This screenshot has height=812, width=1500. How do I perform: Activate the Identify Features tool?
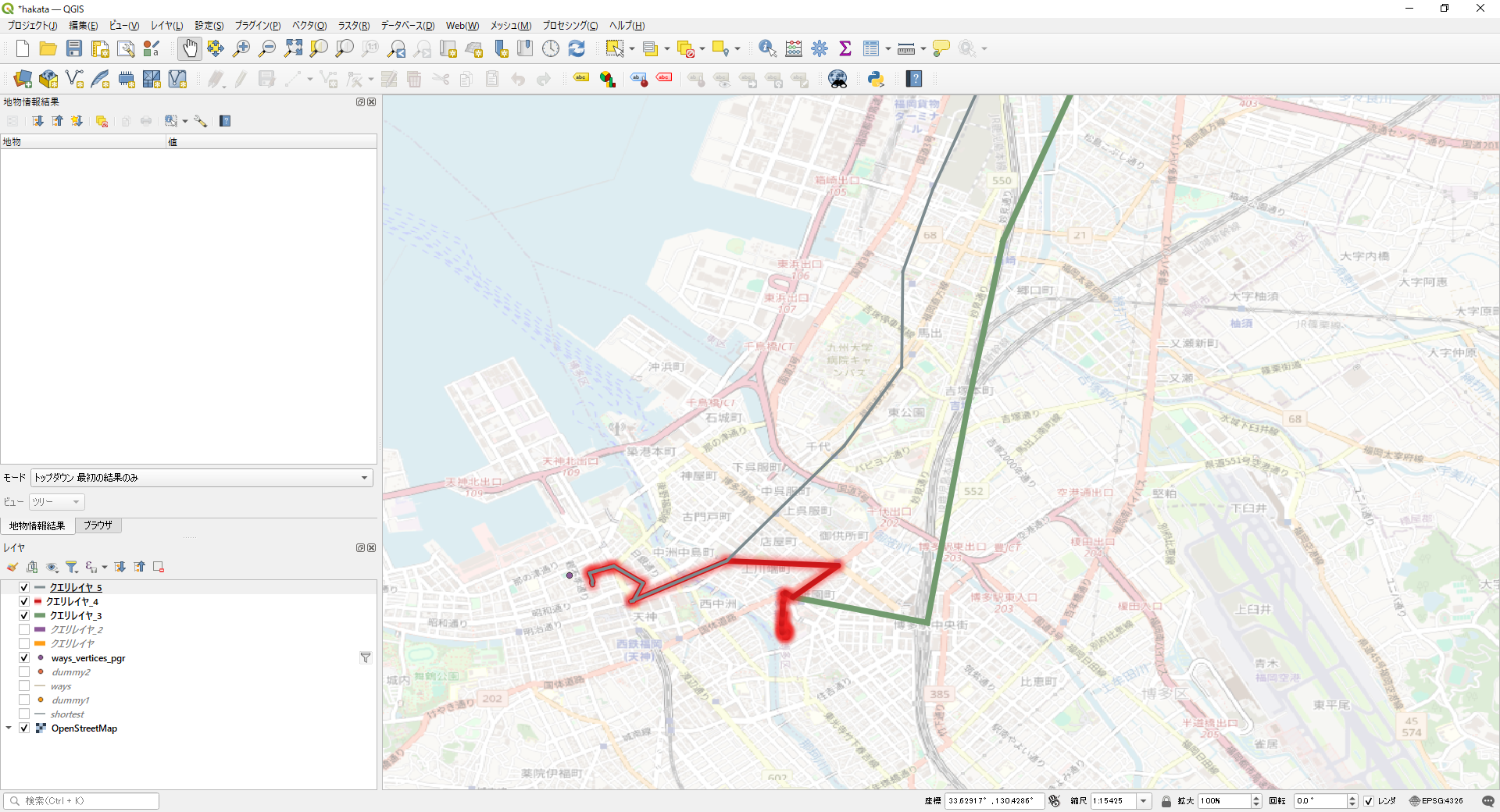click(767, 48)
